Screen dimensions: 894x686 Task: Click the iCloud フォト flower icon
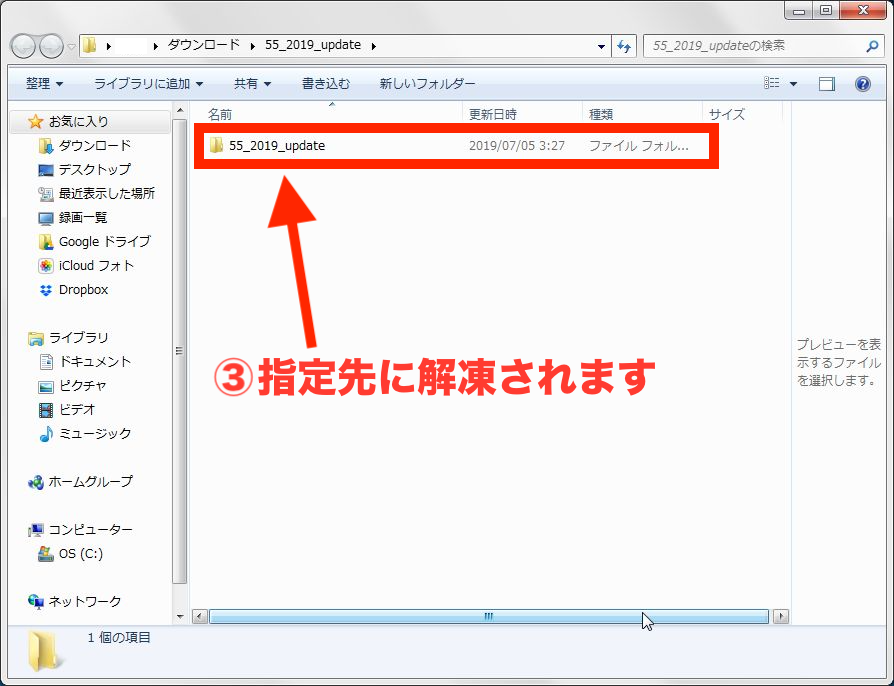pyautogui.click(x=46, y=266)
